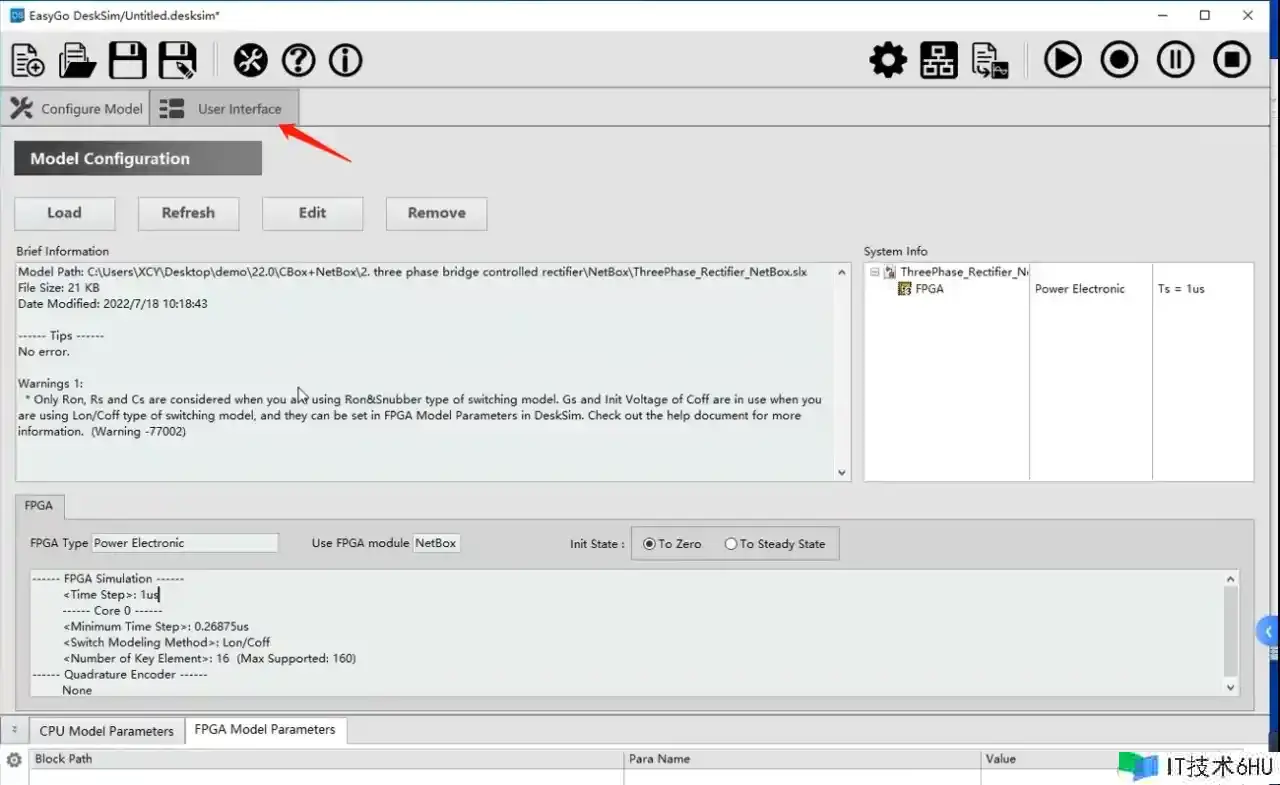Start the simulation with play button

tap(1063, 61)
